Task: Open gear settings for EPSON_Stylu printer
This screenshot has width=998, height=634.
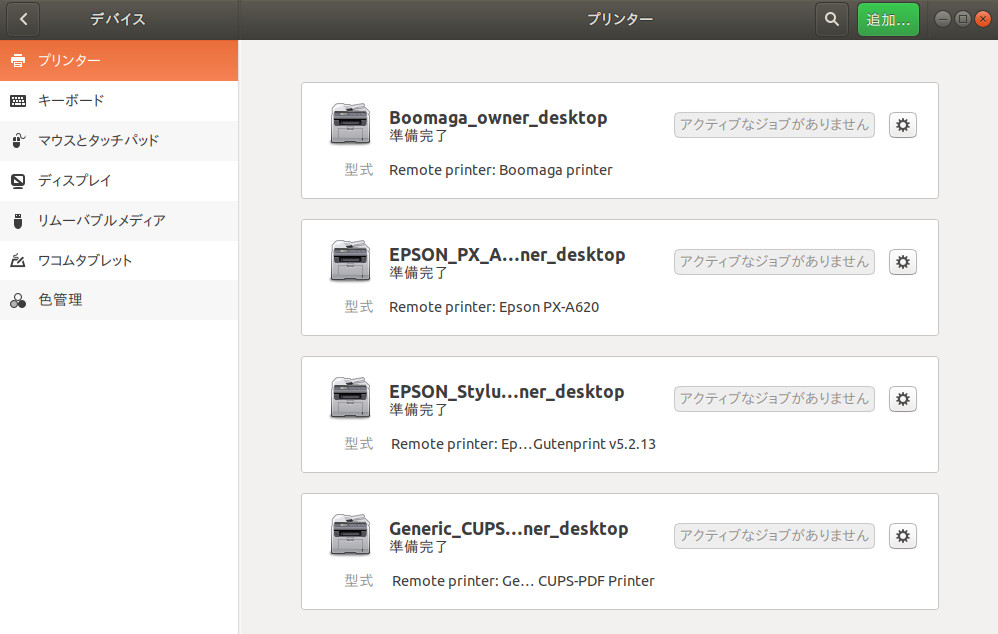Action: 903,399
